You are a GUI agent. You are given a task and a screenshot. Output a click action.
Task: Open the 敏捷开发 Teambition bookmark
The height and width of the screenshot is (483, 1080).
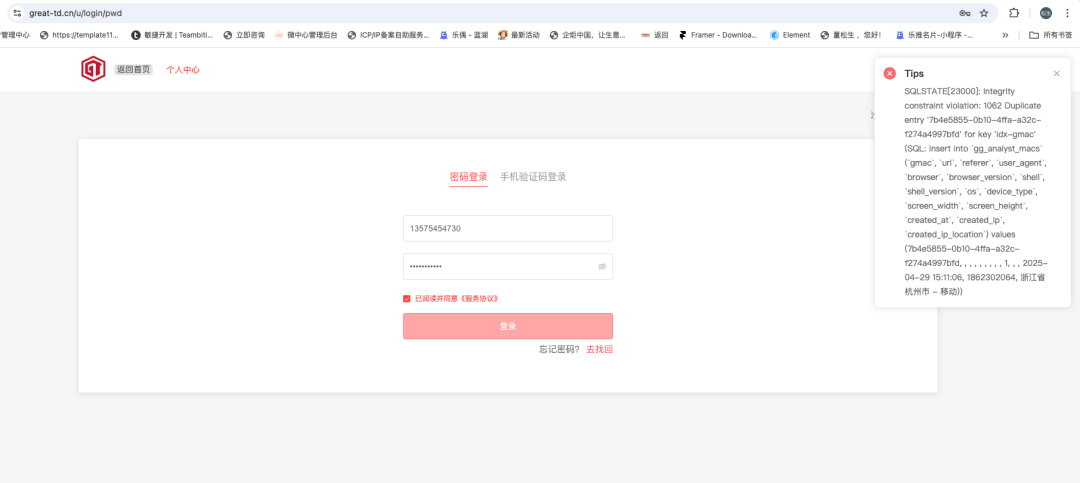(172, 34)
